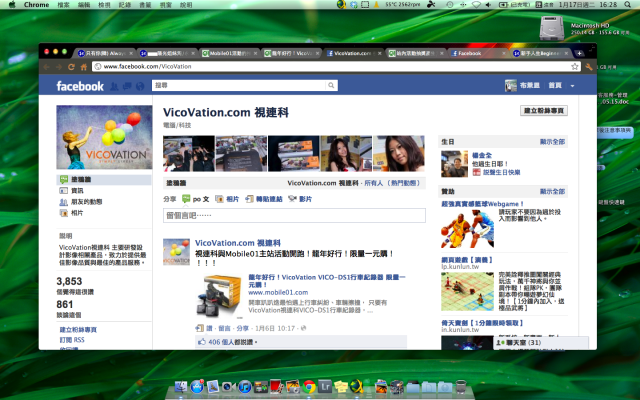This screenshot has height=400, width=640.
Task: Open Finder from the Dock
Action: point(181,386)
